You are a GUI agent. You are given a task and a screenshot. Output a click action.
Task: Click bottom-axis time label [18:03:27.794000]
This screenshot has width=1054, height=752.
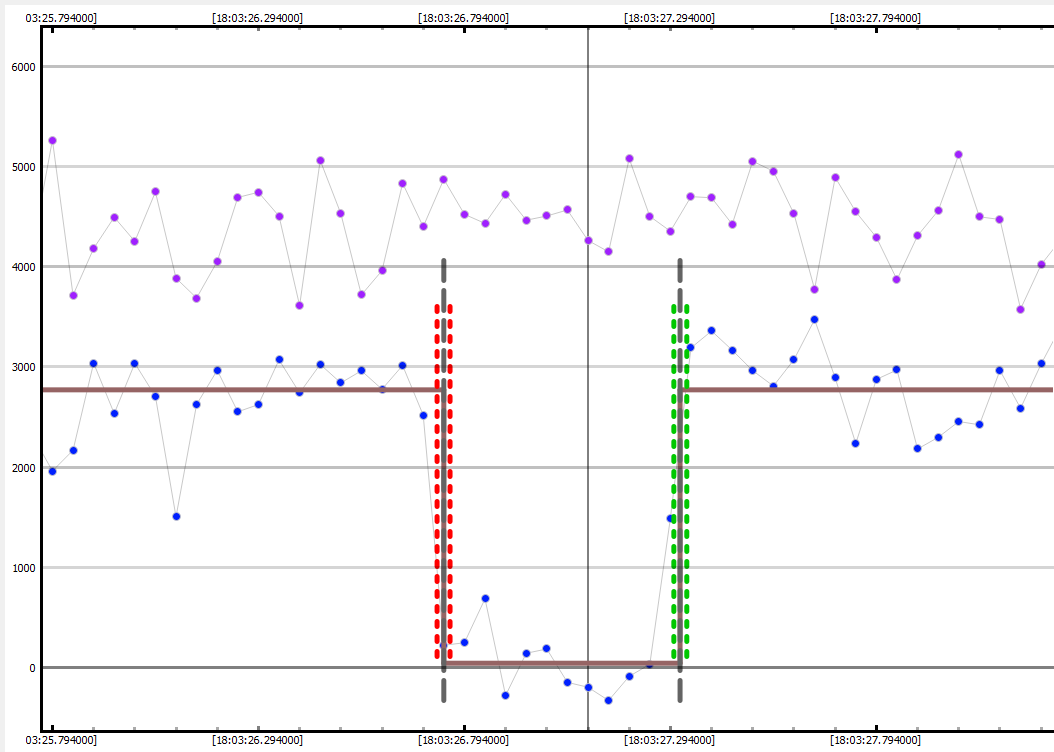pos(875,741)
